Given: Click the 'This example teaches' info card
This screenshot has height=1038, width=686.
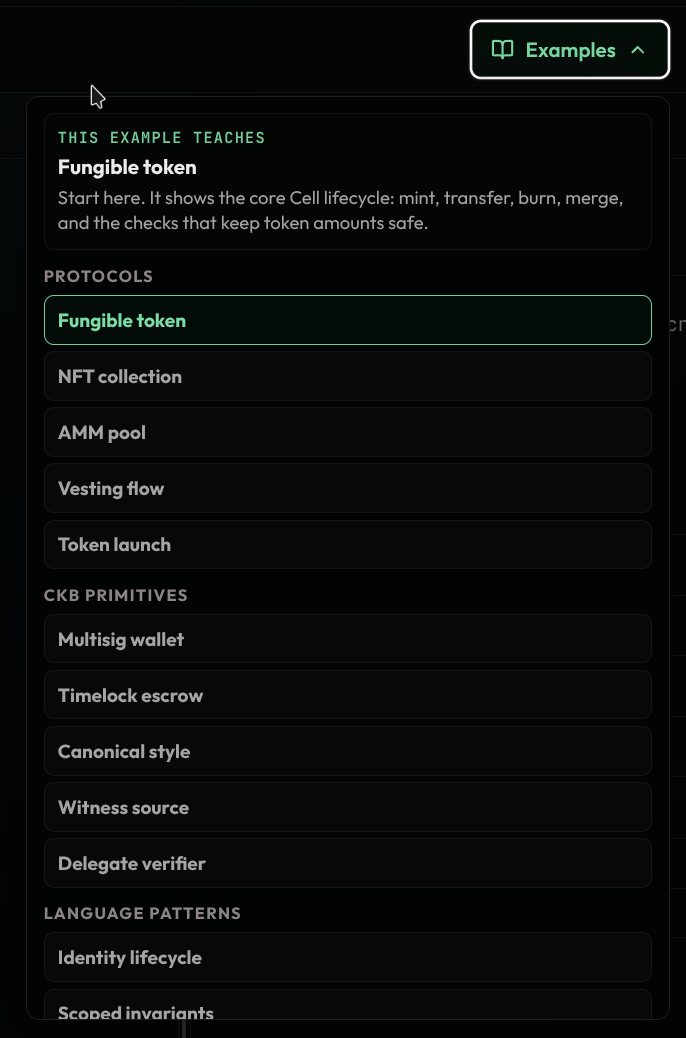Looking at the screenshot, I should pos(348,181).
